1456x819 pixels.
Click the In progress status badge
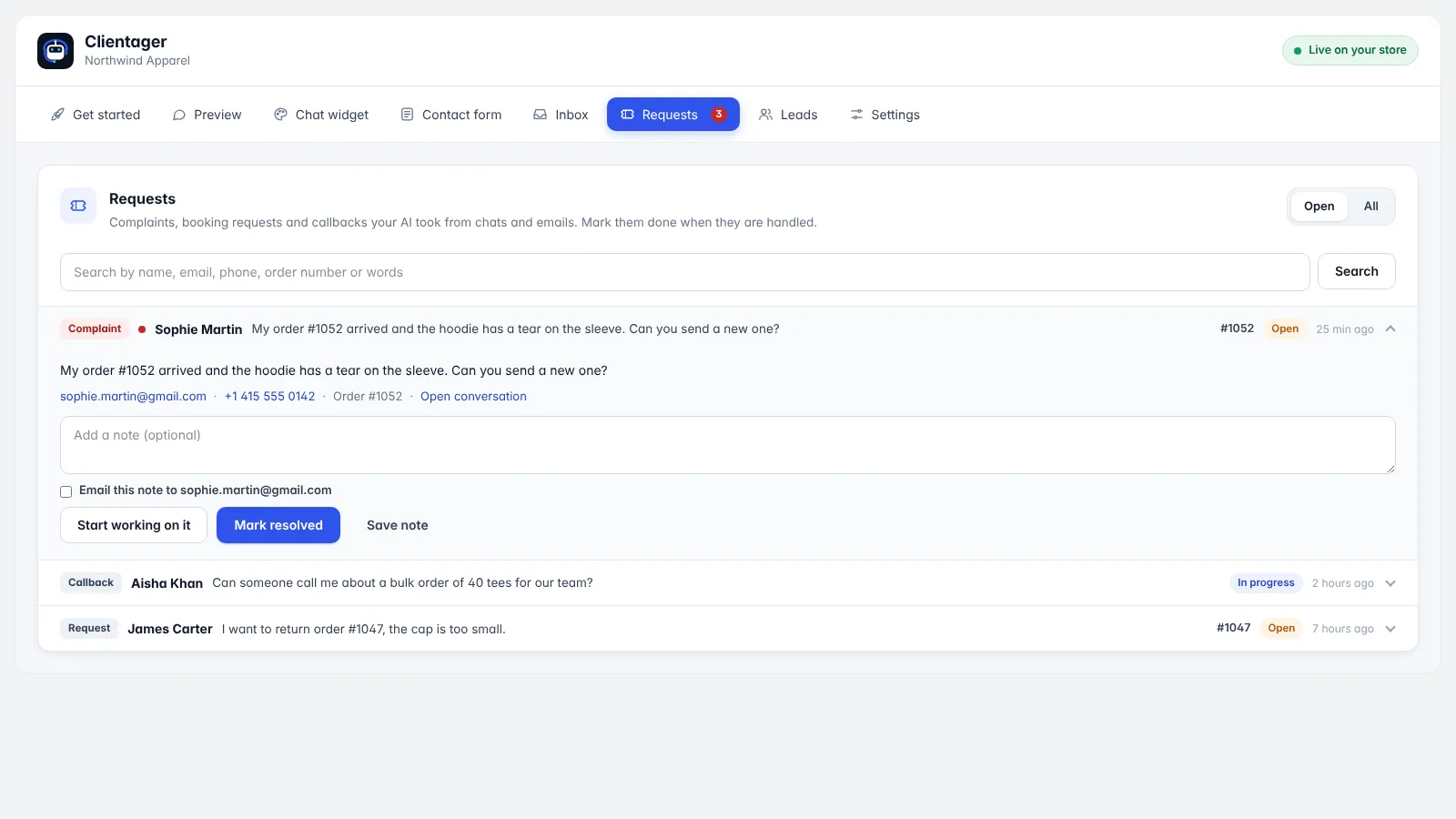[x=1266, y=583]
